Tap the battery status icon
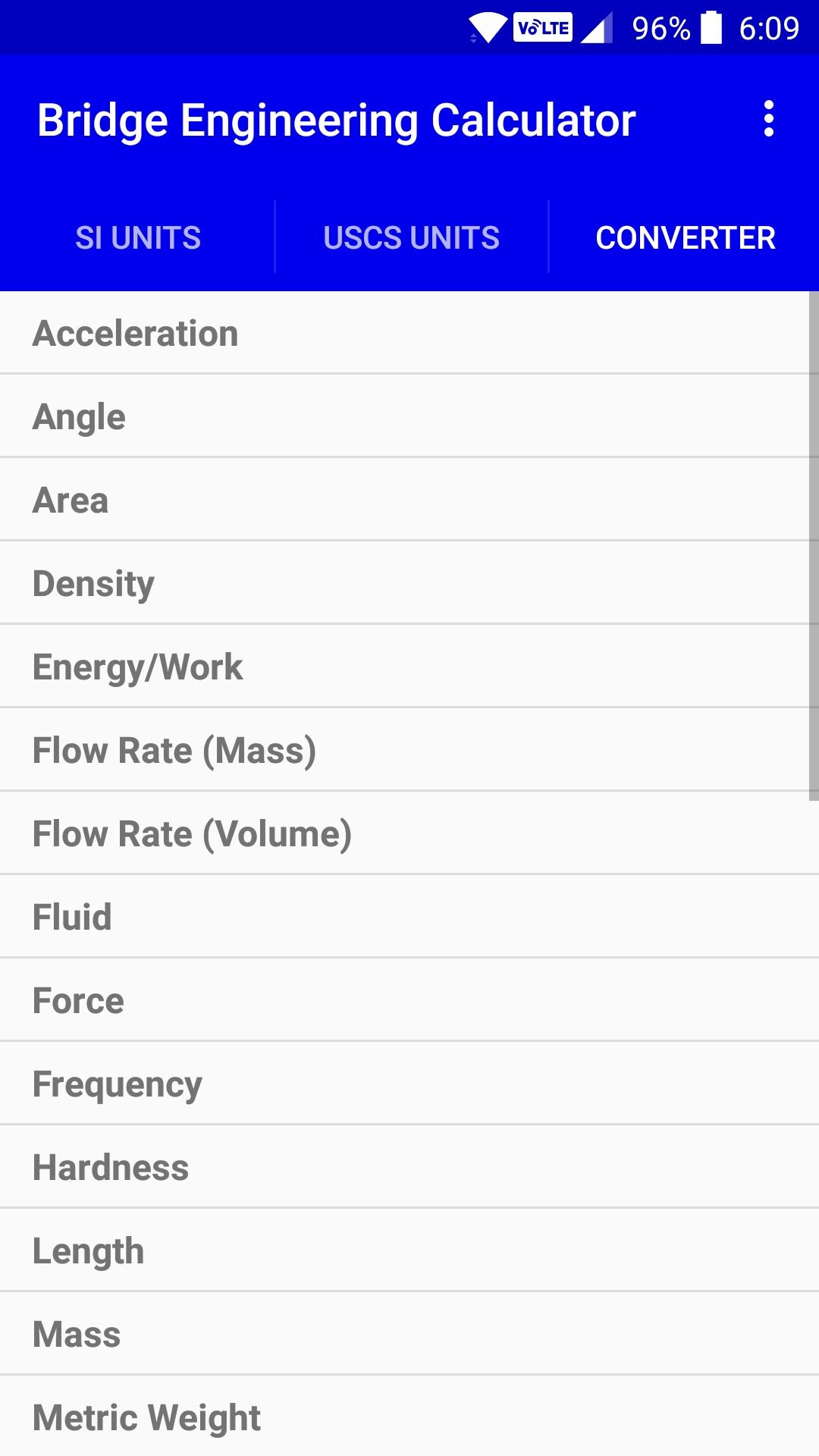 pos(711,28)
